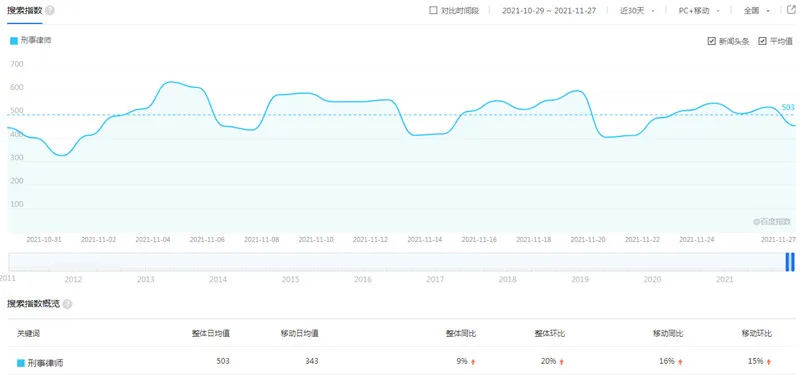
Task: Enable the 对比时间段 checkbox
Action: [x=433, y=10]
